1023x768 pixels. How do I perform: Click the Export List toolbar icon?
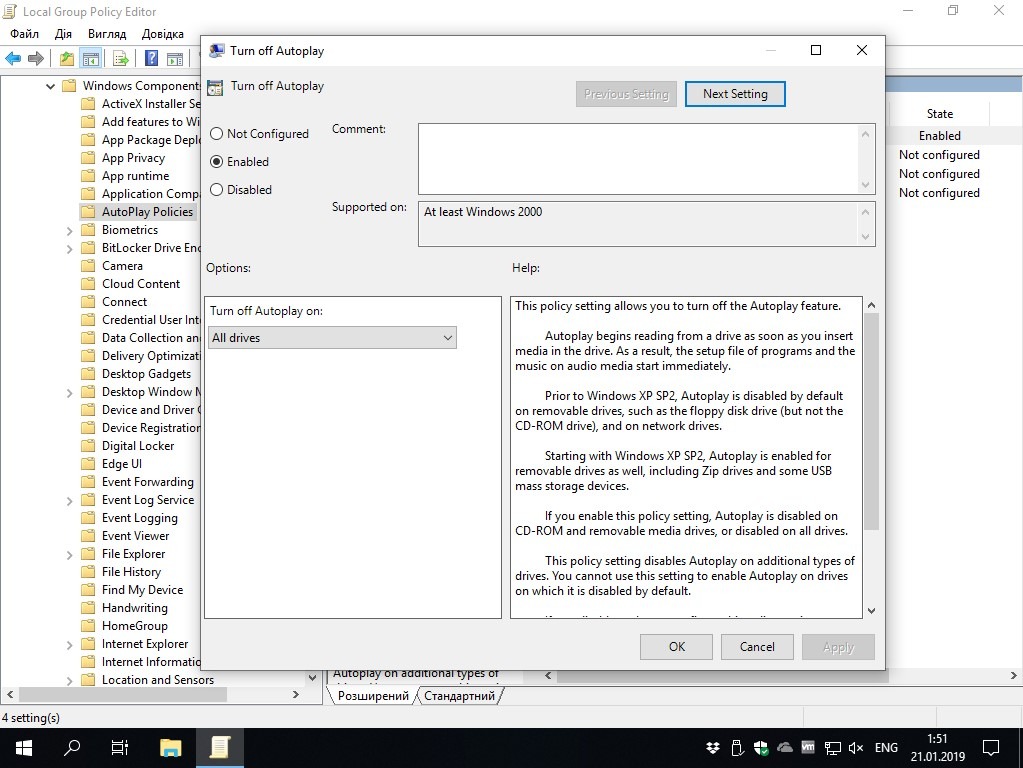(x=121, y=59)
